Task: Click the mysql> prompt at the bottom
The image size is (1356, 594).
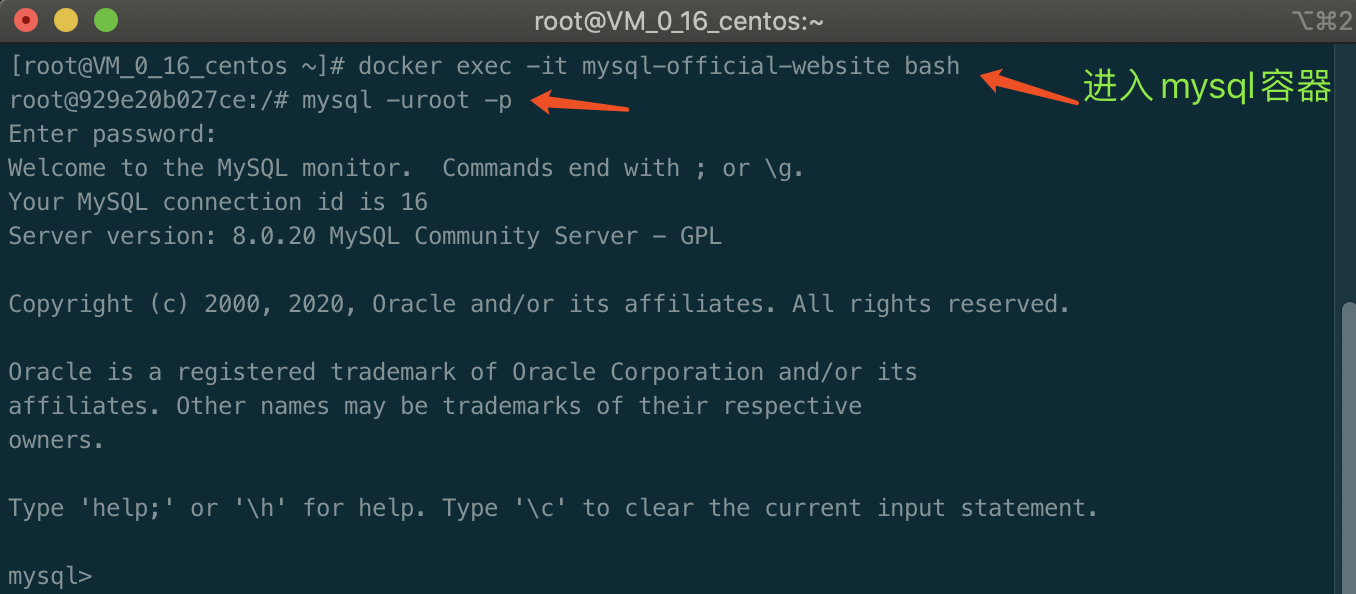Action: 48,574
